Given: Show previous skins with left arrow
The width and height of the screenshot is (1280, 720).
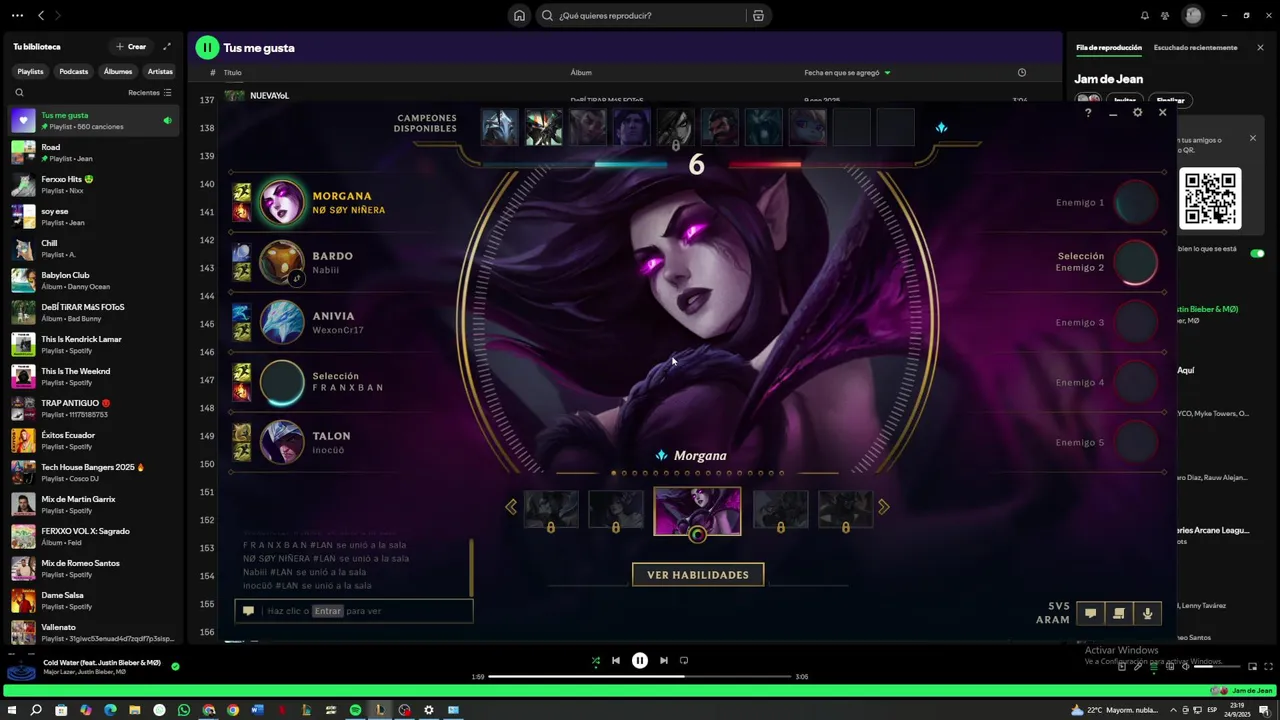Looking at the screenshot, I should coord(511,507).
